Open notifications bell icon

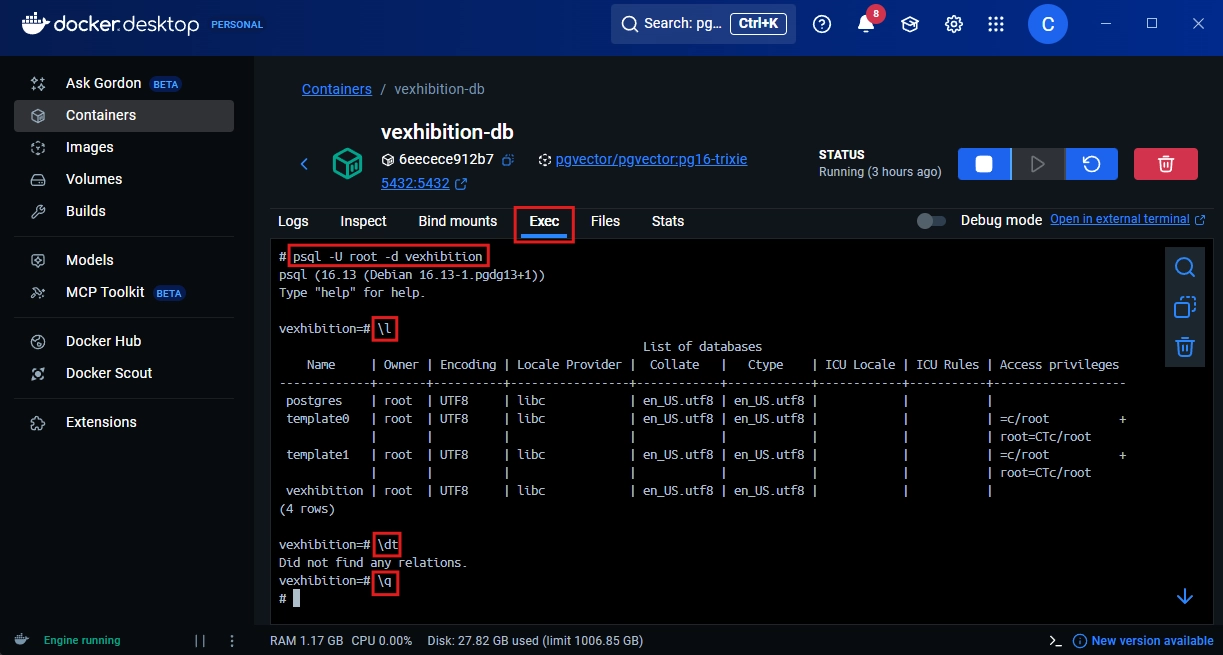click(x=866, y=24)
